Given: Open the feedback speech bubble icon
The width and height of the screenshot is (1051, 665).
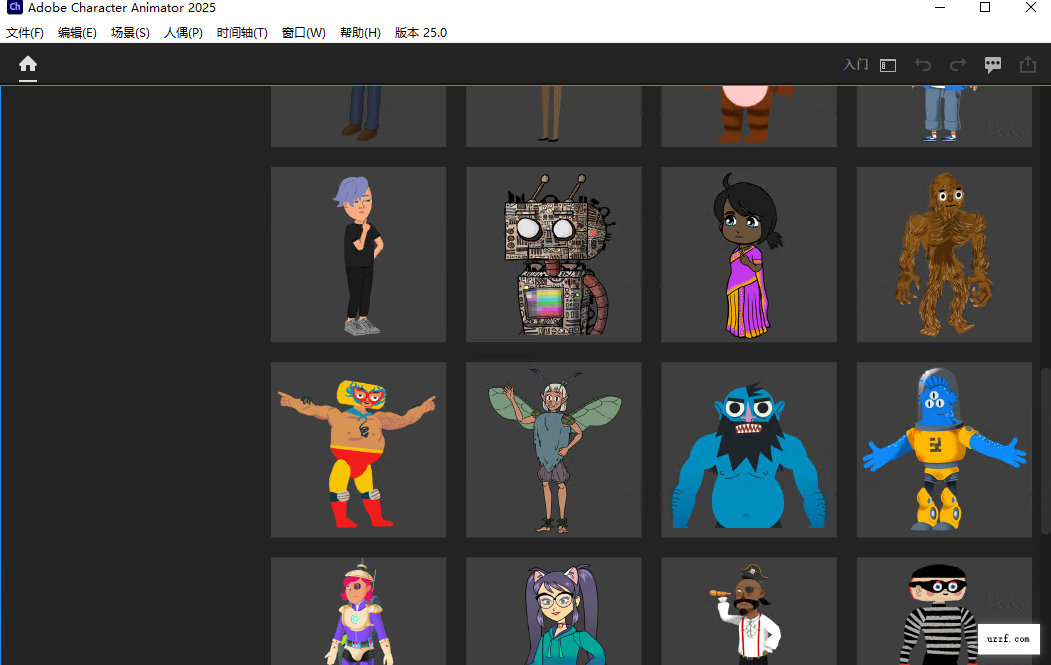Looking at the screenshot, I should click(992, 64).
